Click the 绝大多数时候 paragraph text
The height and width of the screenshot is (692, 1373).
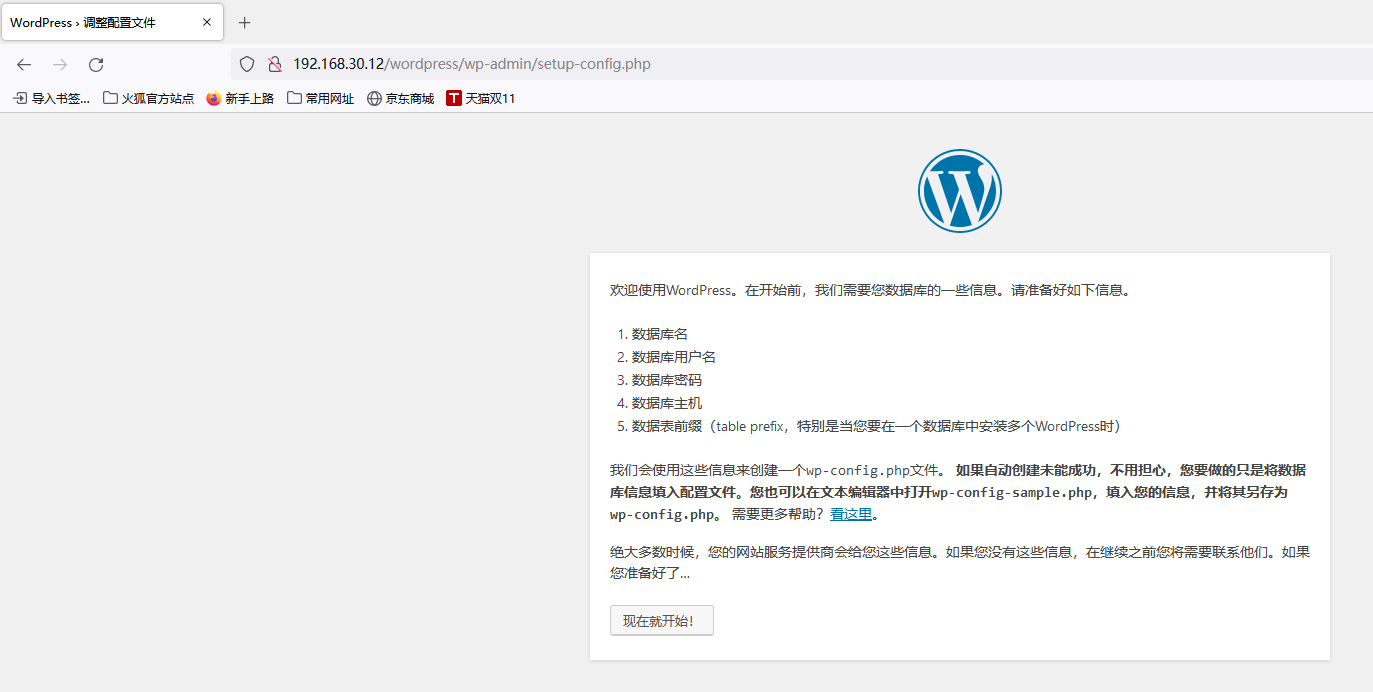coord(960,562)
